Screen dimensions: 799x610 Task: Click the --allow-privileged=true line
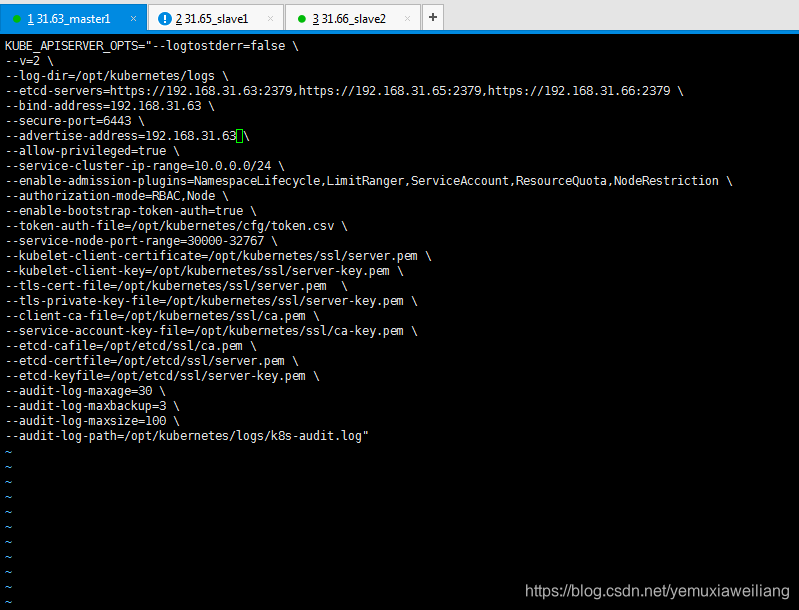pyautogui.click(x=92, y=151)
